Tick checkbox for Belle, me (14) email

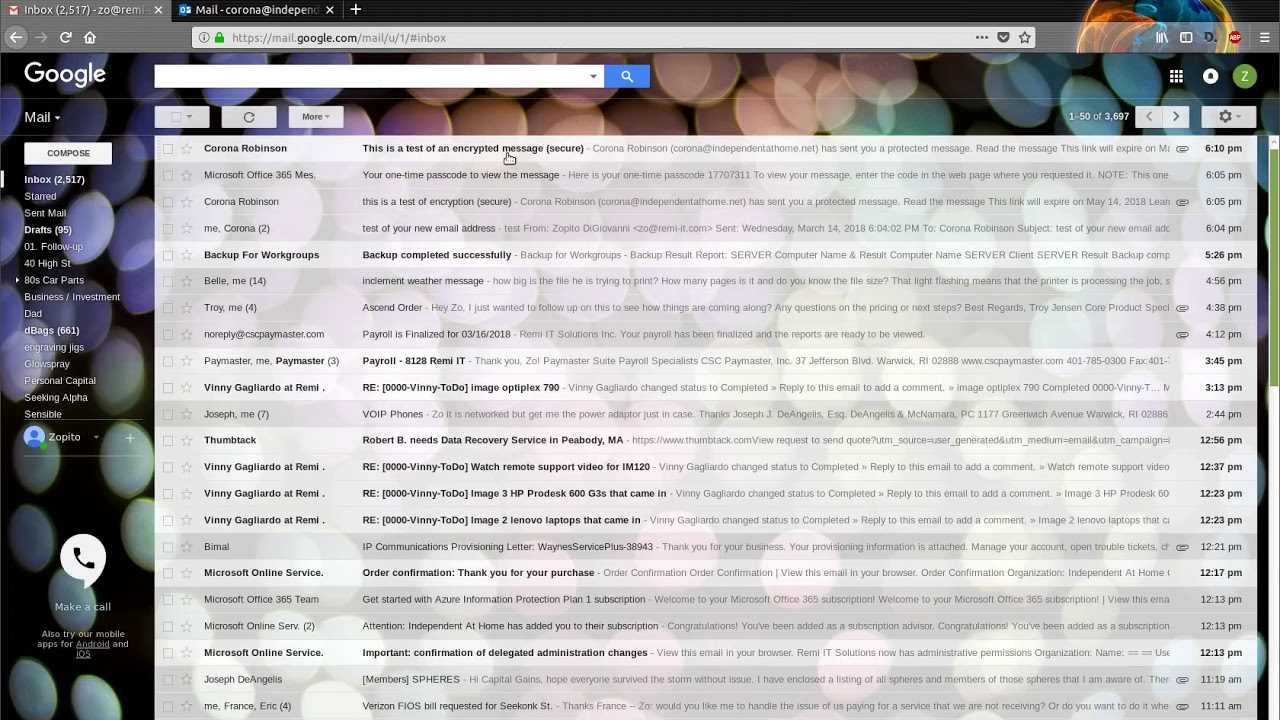pos(168,281)
